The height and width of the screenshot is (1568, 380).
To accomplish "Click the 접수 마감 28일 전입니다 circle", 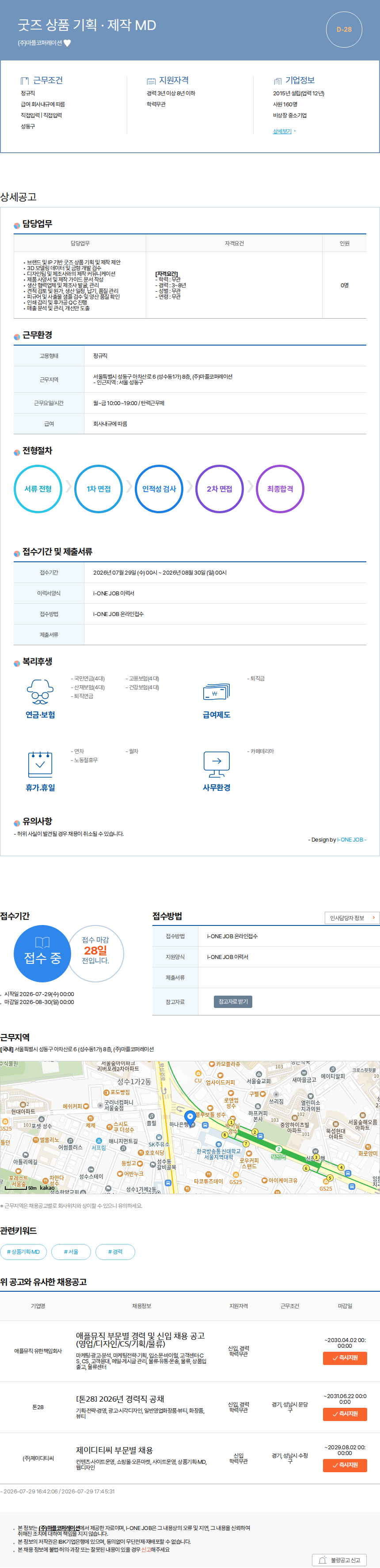I will tap(95, 953).
